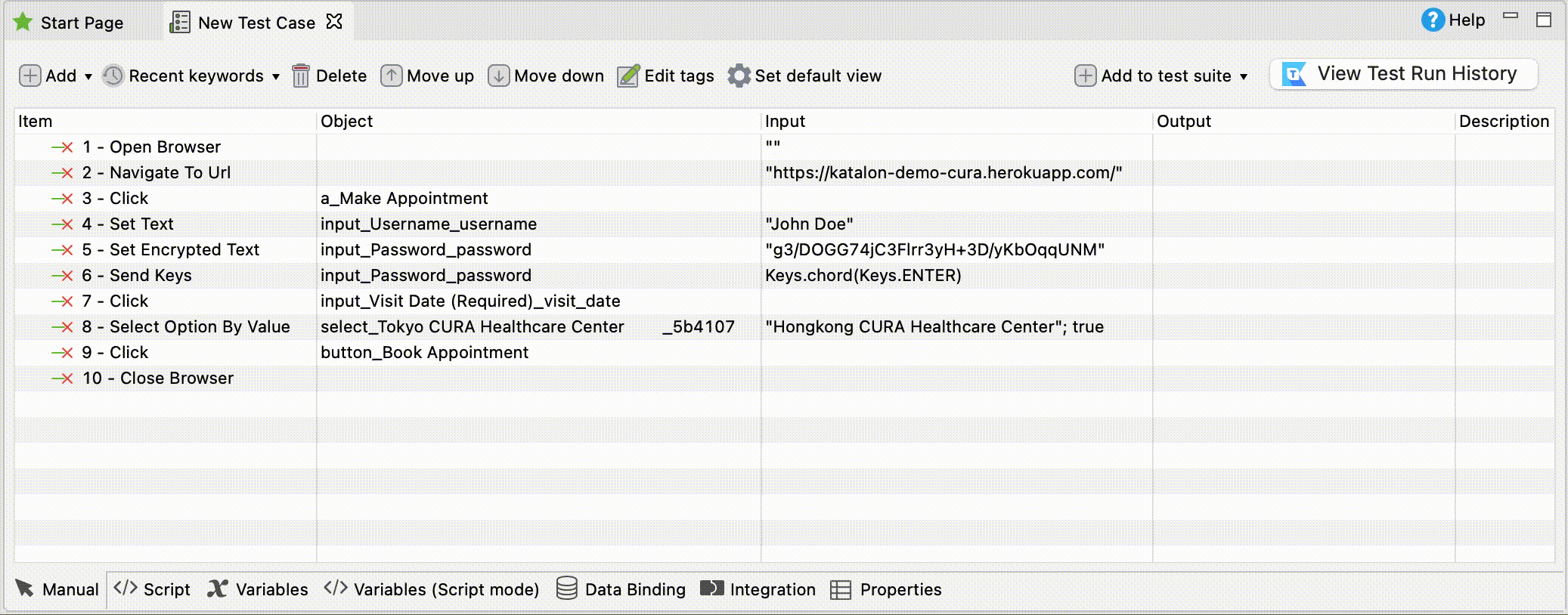Select the Navigate To Url step
Screen dimensions: 1568x615
(x=170, y=173)
